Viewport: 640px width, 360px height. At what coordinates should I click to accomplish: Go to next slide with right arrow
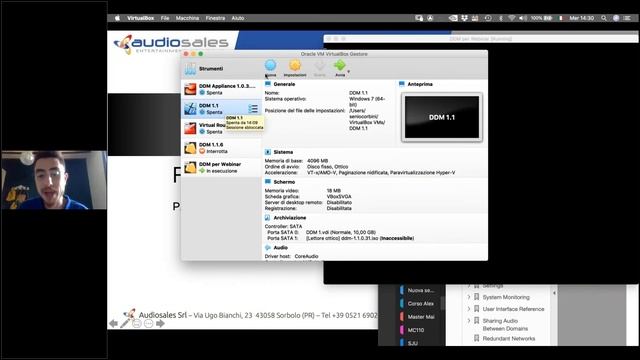[160, 324]
